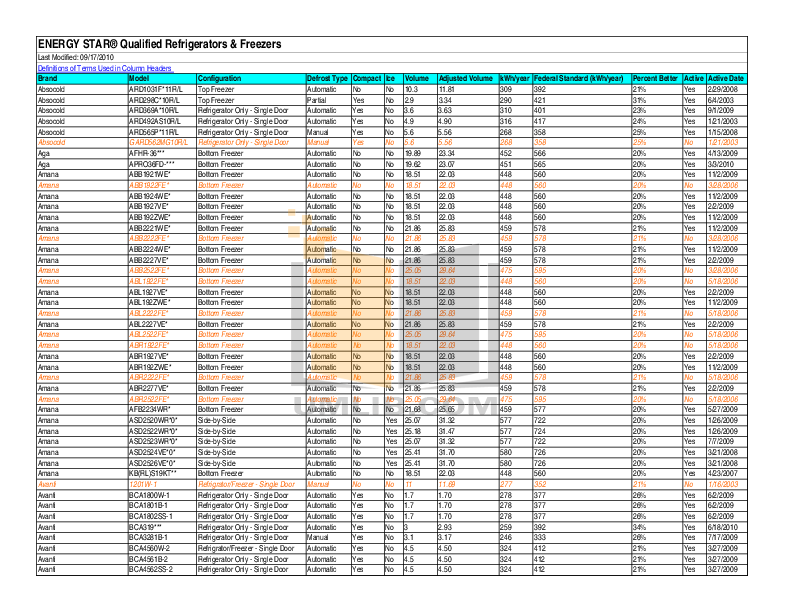792x612 pixels.
Task: Select the Ice column header
Action: pos(390,78)
